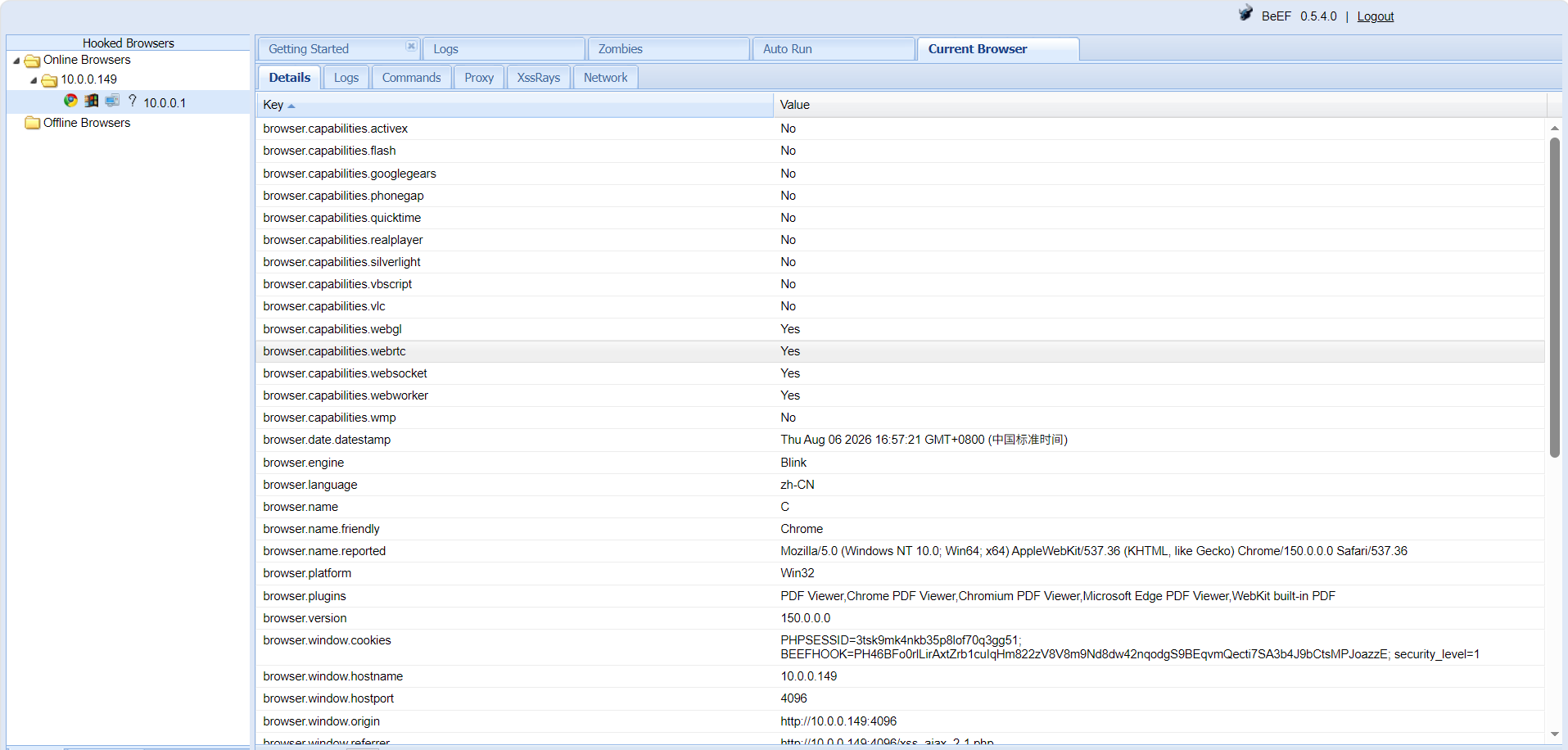Click the computer hardware icon of hooked browser
This screenshot has height=750, width=1568.
pos(112,101)
